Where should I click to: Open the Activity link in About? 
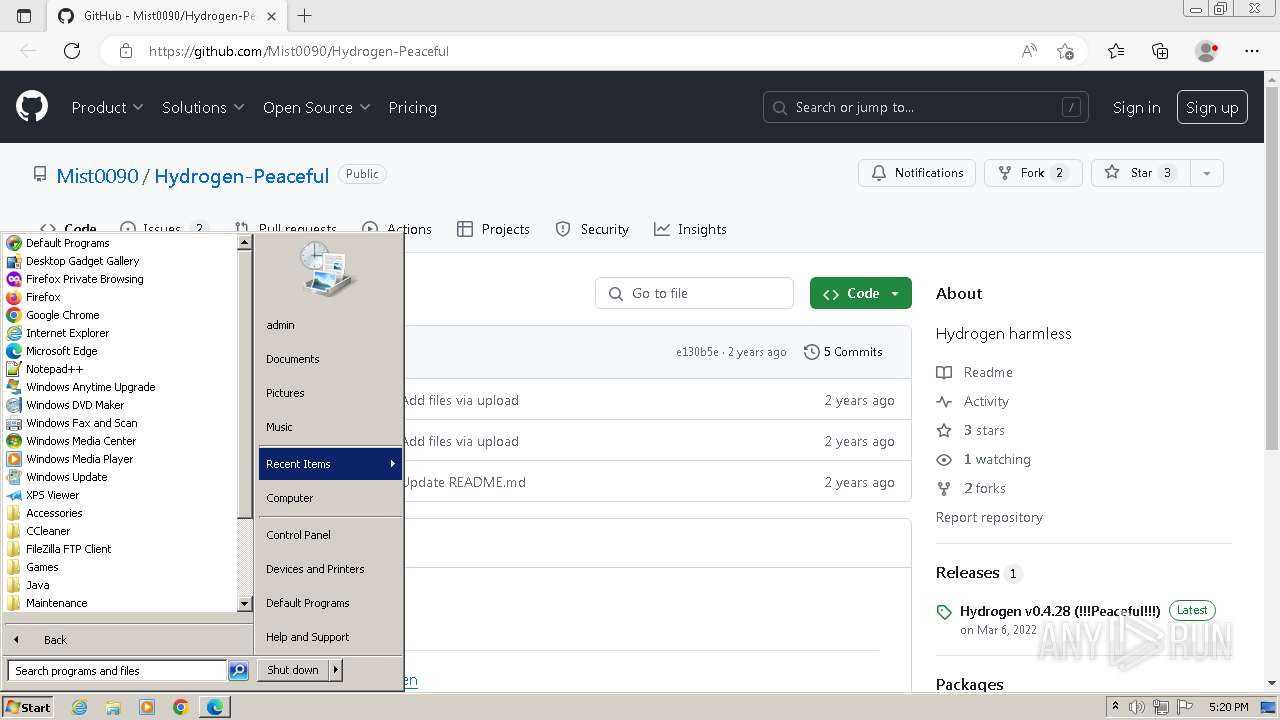coord(986,401)
